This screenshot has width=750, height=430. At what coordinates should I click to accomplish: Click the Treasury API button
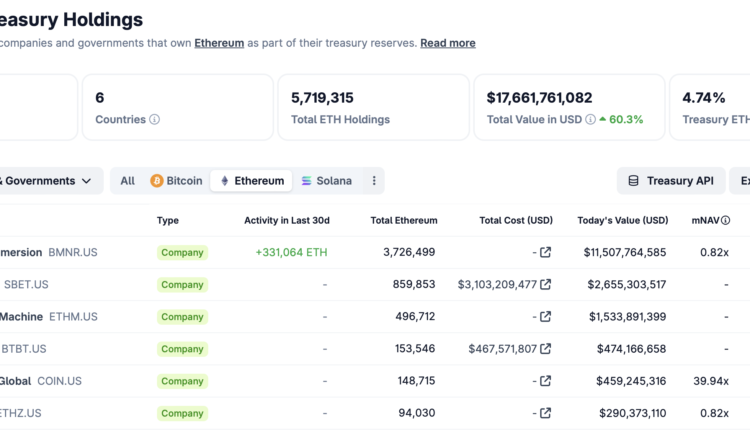pos(670,181)
